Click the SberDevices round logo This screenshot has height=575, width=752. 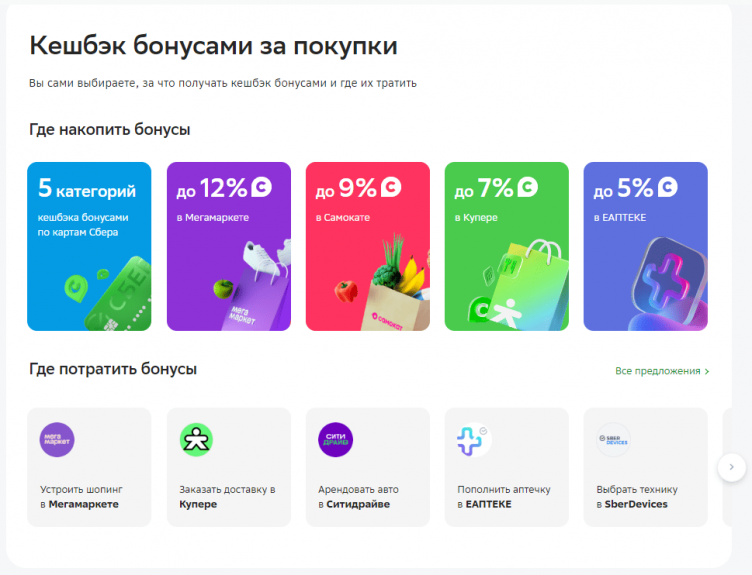click(x=613, y=439)
